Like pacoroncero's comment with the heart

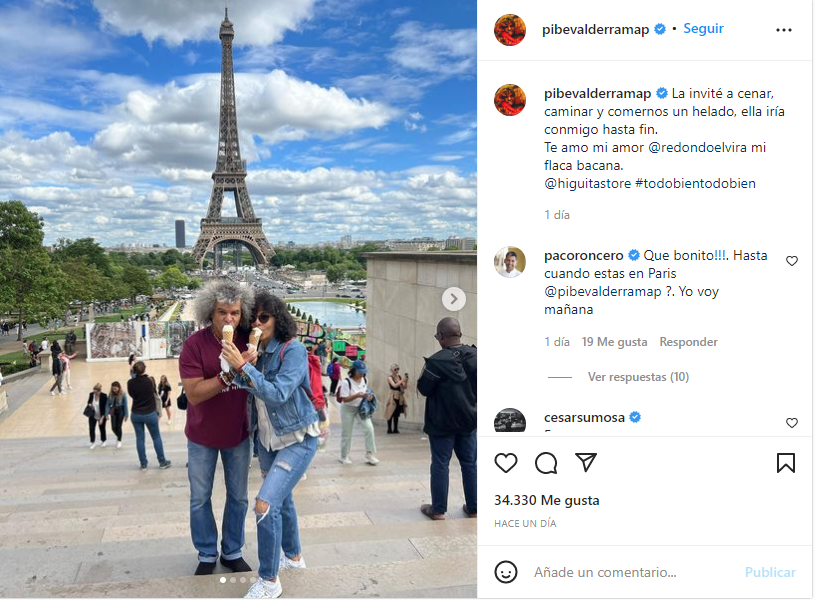point(792,261)
